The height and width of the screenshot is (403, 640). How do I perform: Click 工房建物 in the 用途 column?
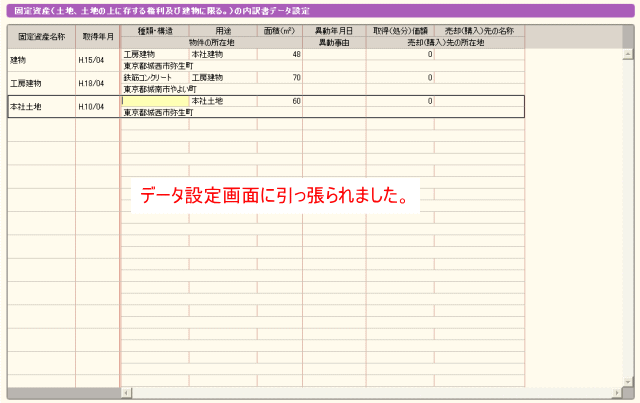[223, 78]
